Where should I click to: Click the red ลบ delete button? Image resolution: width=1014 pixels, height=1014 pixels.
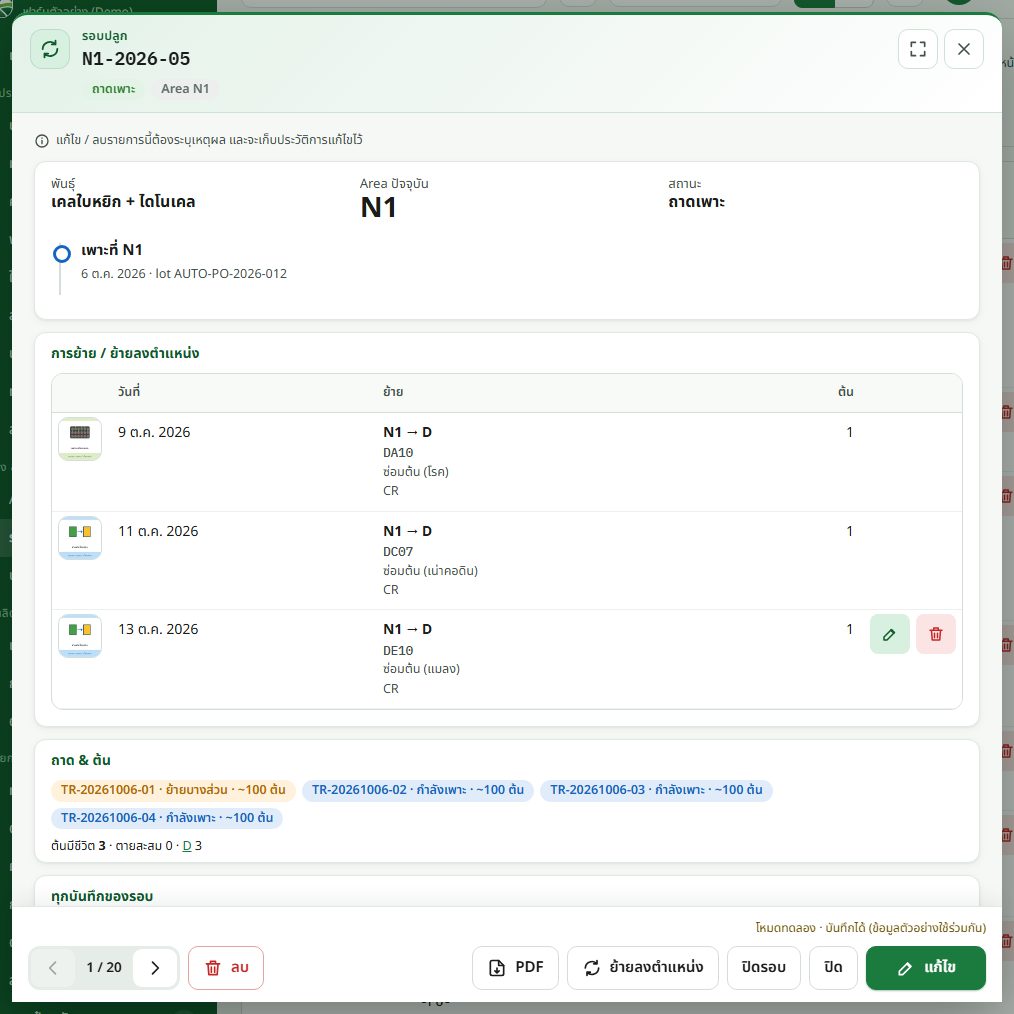pos(226,967)
